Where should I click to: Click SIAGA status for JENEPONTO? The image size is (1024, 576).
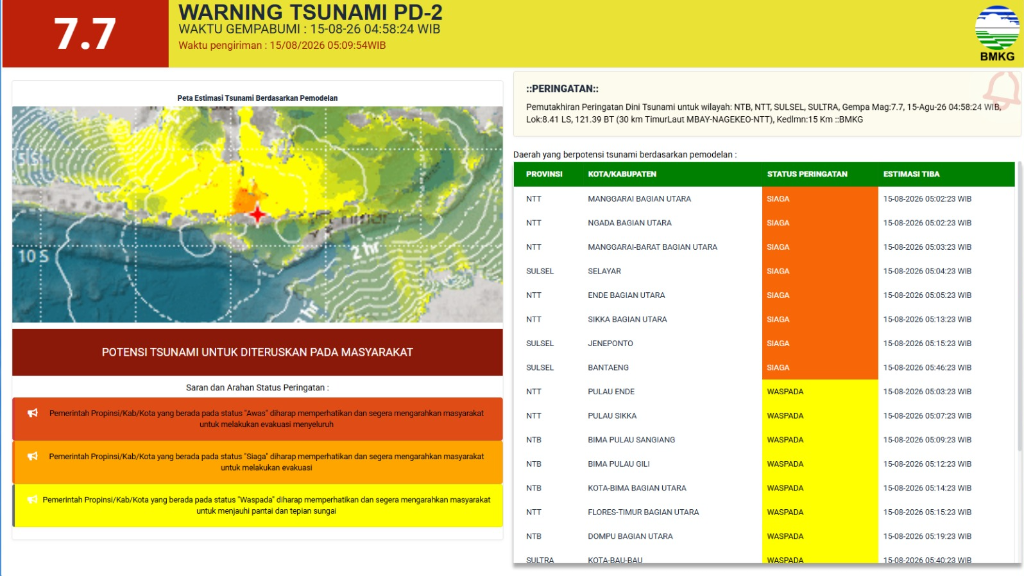[820, 343]
